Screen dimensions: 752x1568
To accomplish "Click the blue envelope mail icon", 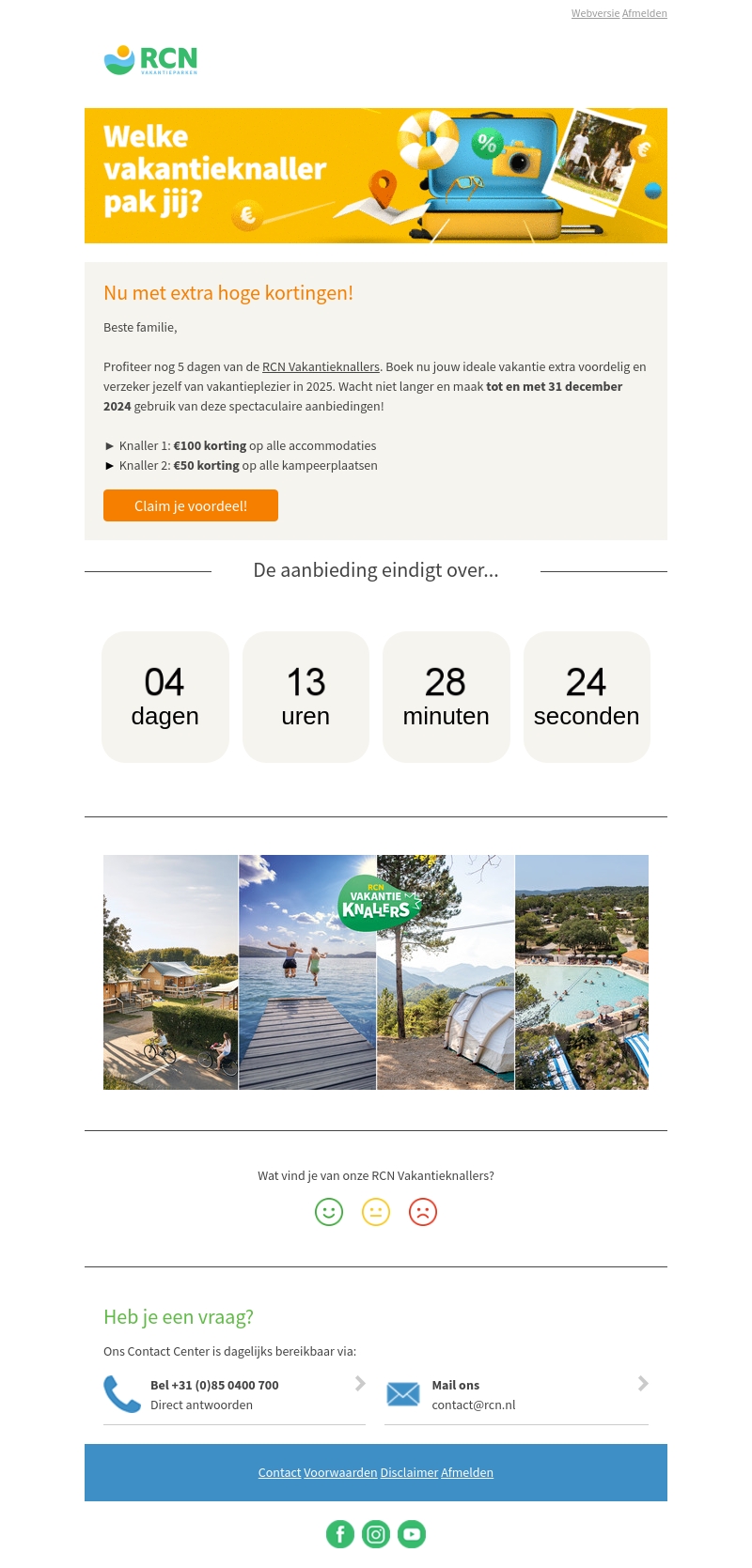I will coord(403,1394).
